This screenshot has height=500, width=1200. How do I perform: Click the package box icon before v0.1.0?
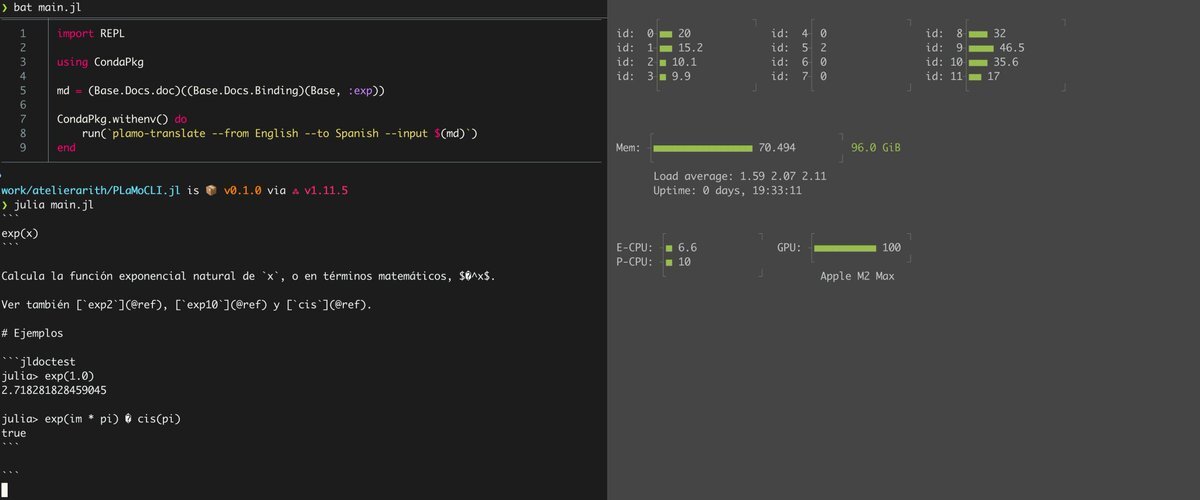coord(211,190)
